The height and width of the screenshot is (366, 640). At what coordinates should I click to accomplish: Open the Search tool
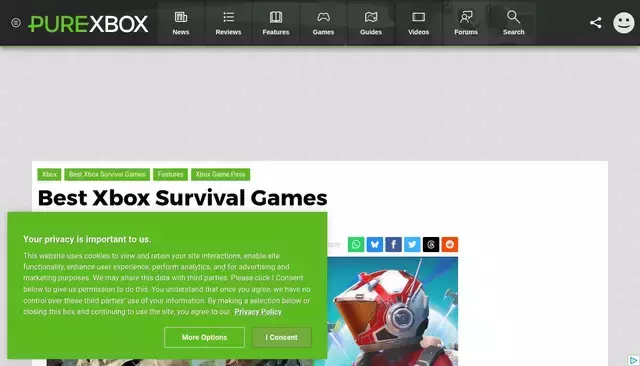pyautogui.click(x=513, y=23)
